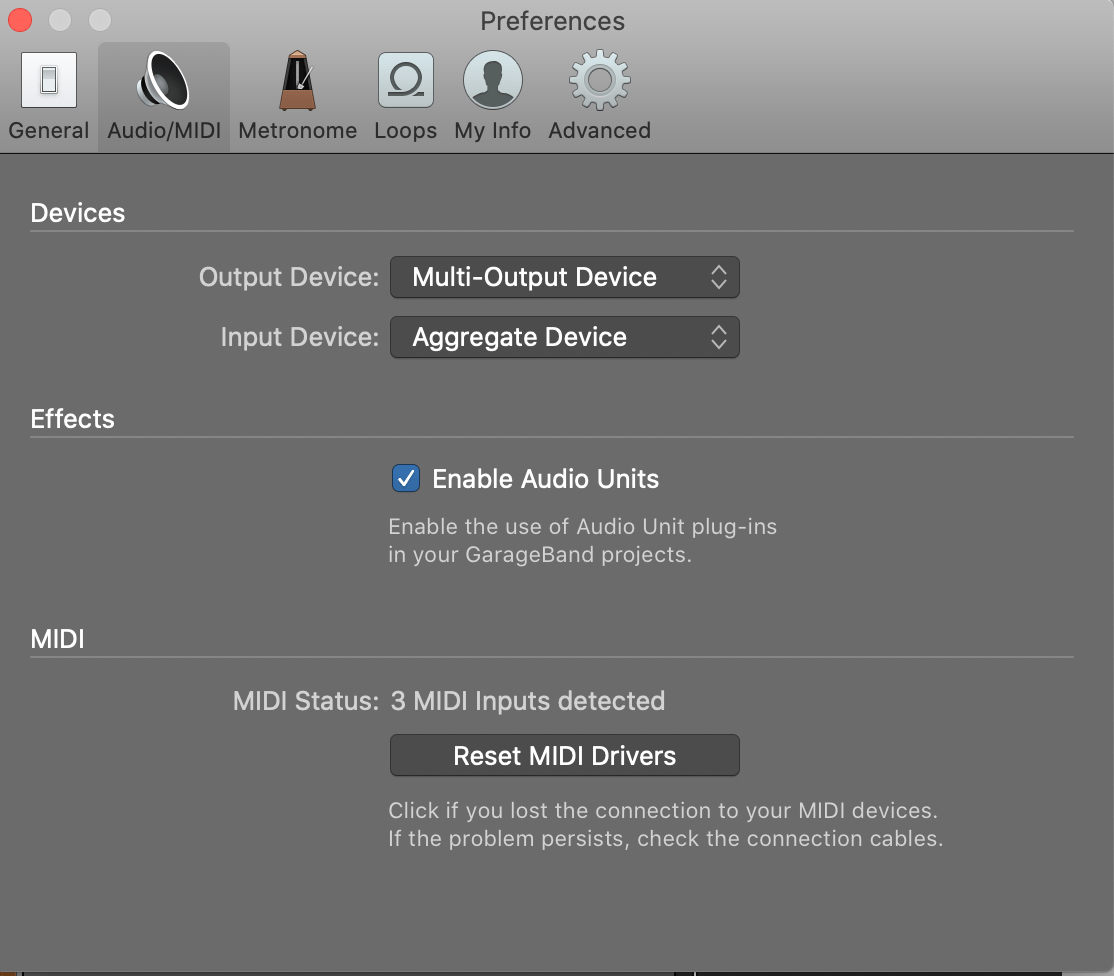
Task: Open General preferences via the switch icon
Action: [48, 81]
